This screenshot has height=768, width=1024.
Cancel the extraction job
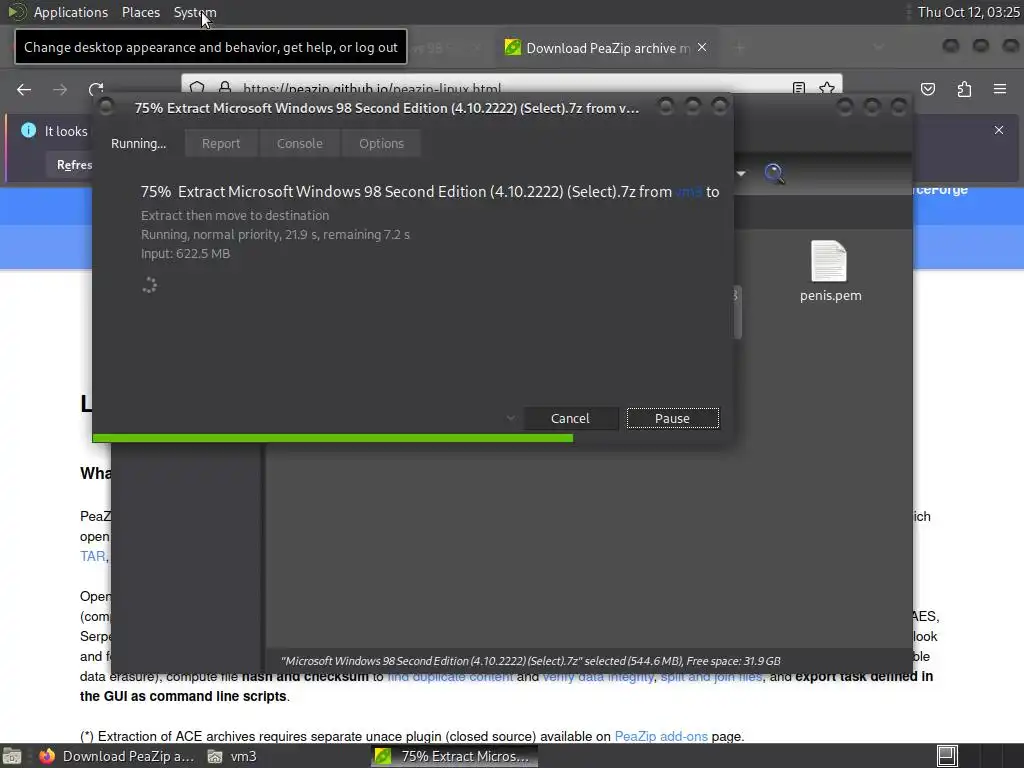pos(570,418)
